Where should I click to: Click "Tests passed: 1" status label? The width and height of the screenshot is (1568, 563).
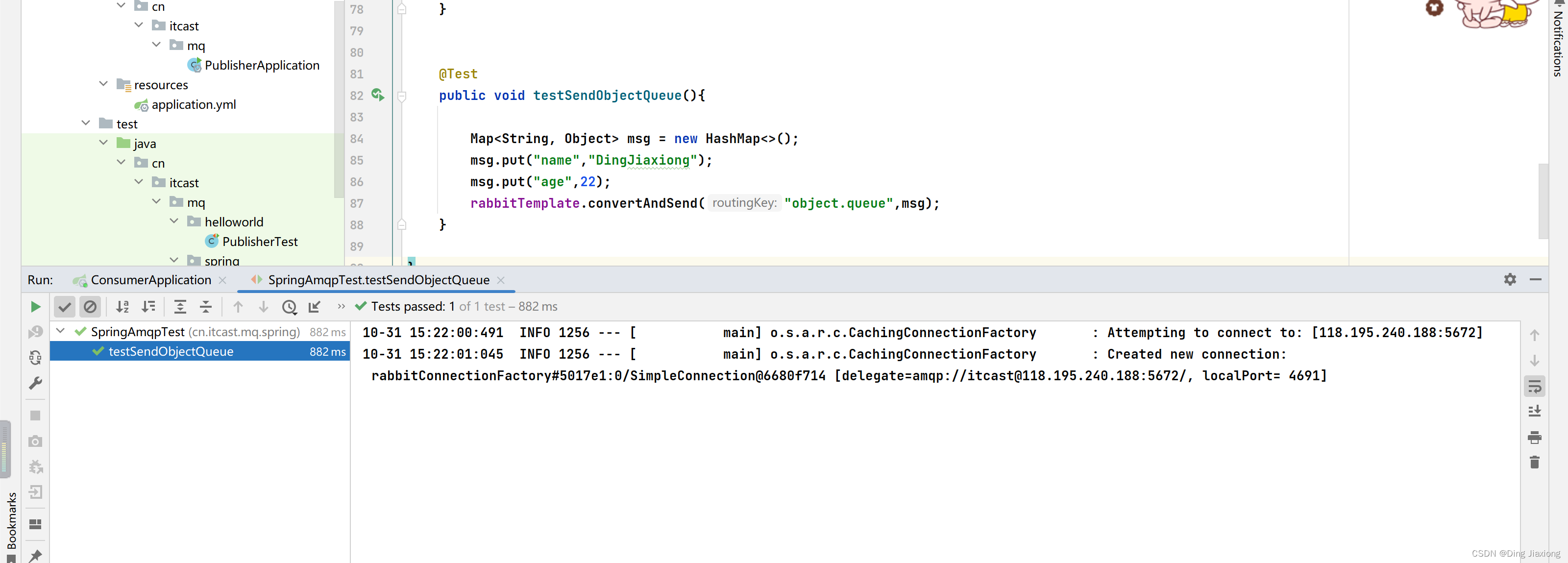click(413, 307)
